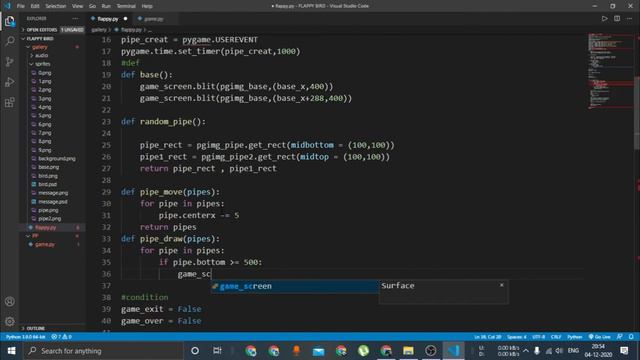Open the Terminal menu

(x=126, y=6)
